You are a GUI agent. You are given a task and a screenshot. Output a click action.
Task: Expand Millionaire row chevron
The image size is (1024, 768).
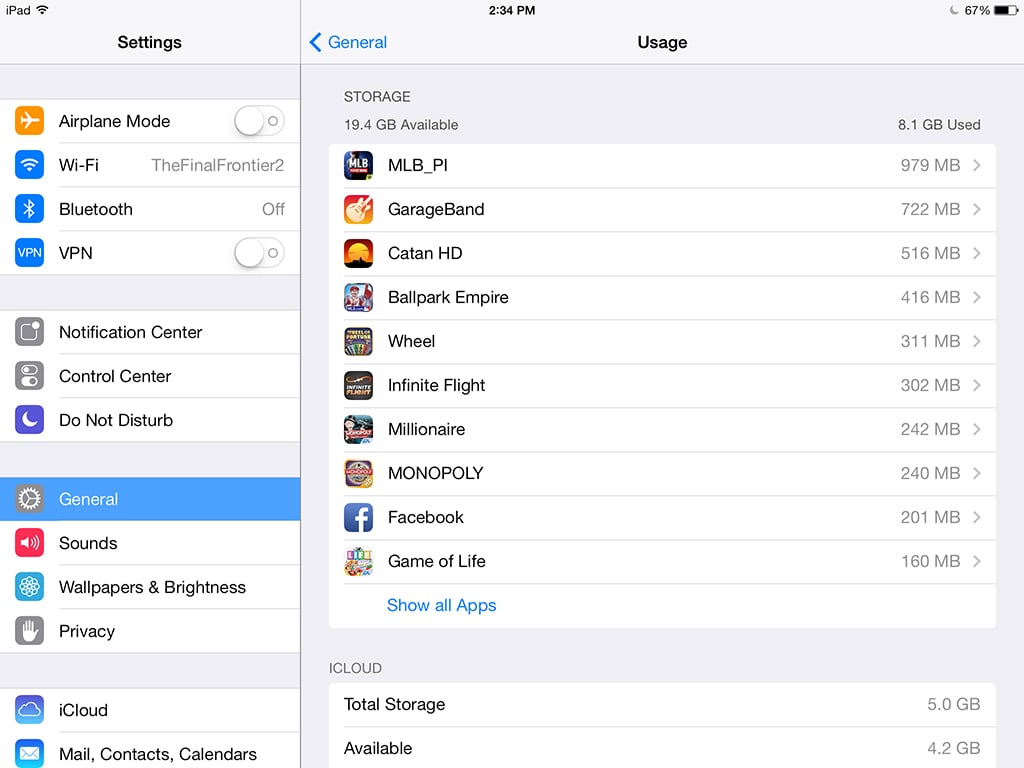click(977, 429)
